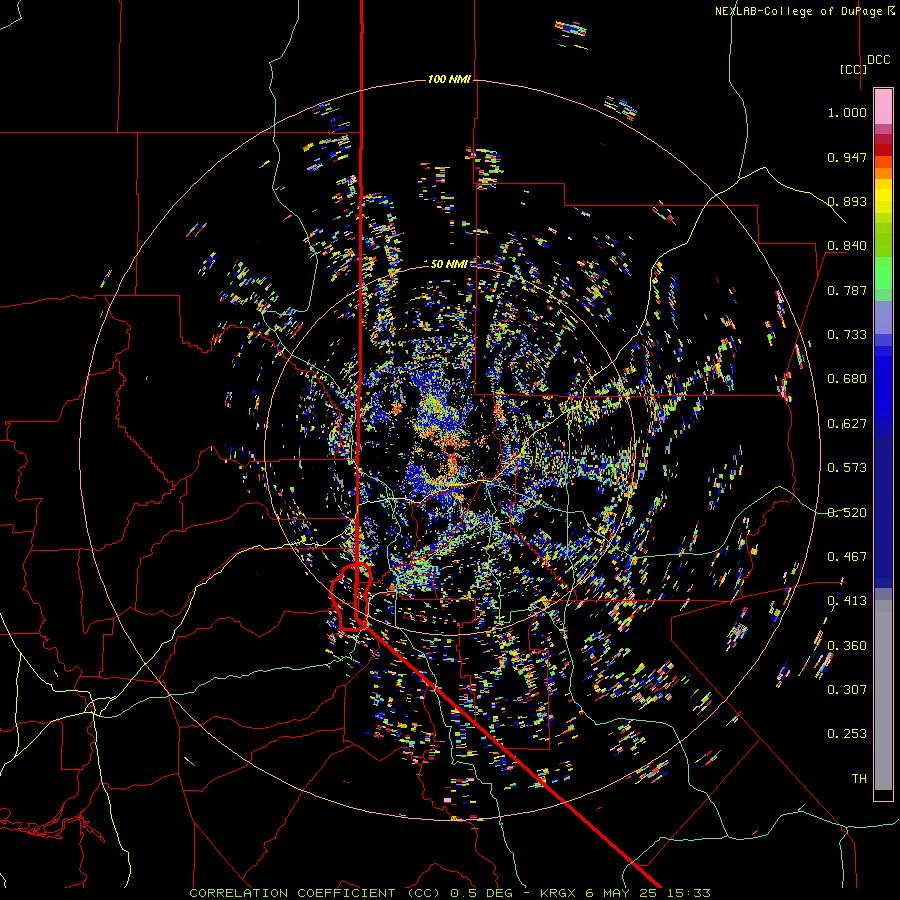Click the 0.840 legend value
The width and height of the screenshot is (900, 900).
pyautogui.click(x=847, y=246)
